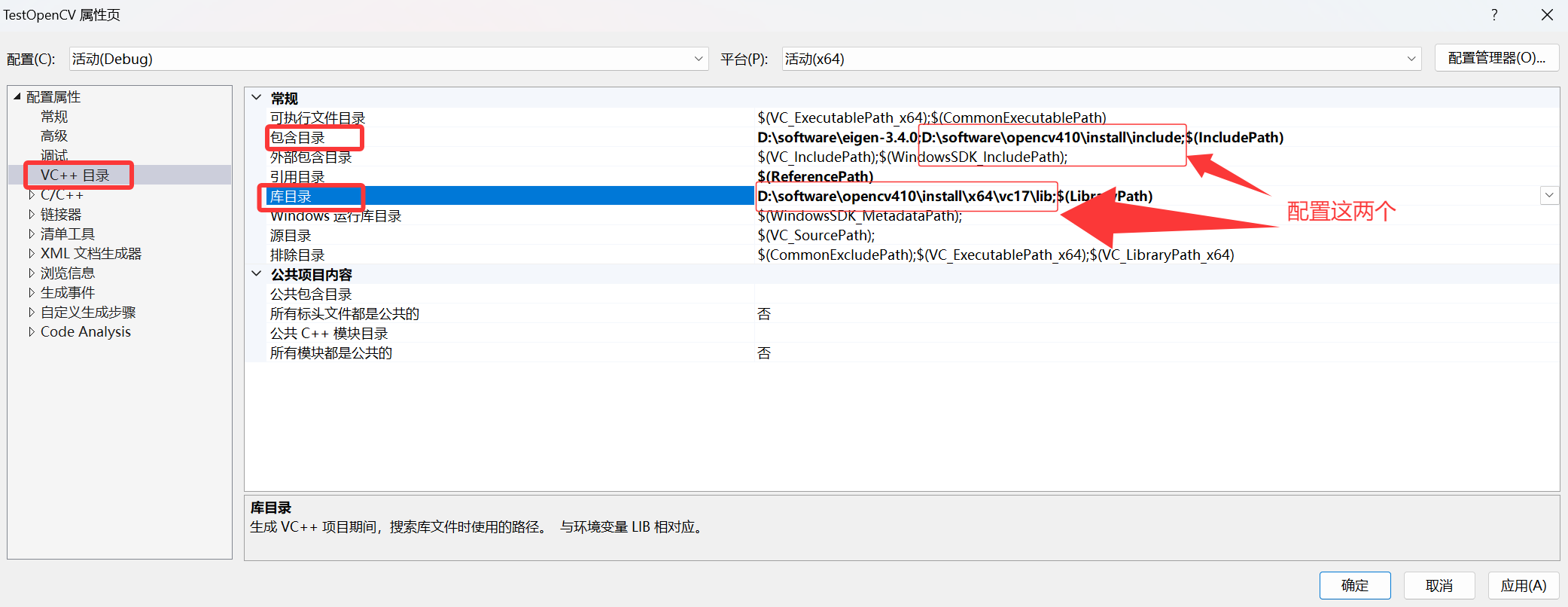1568x607 pixels.
Task: Select 常规 in the left tree
Action: pos(54,117)
